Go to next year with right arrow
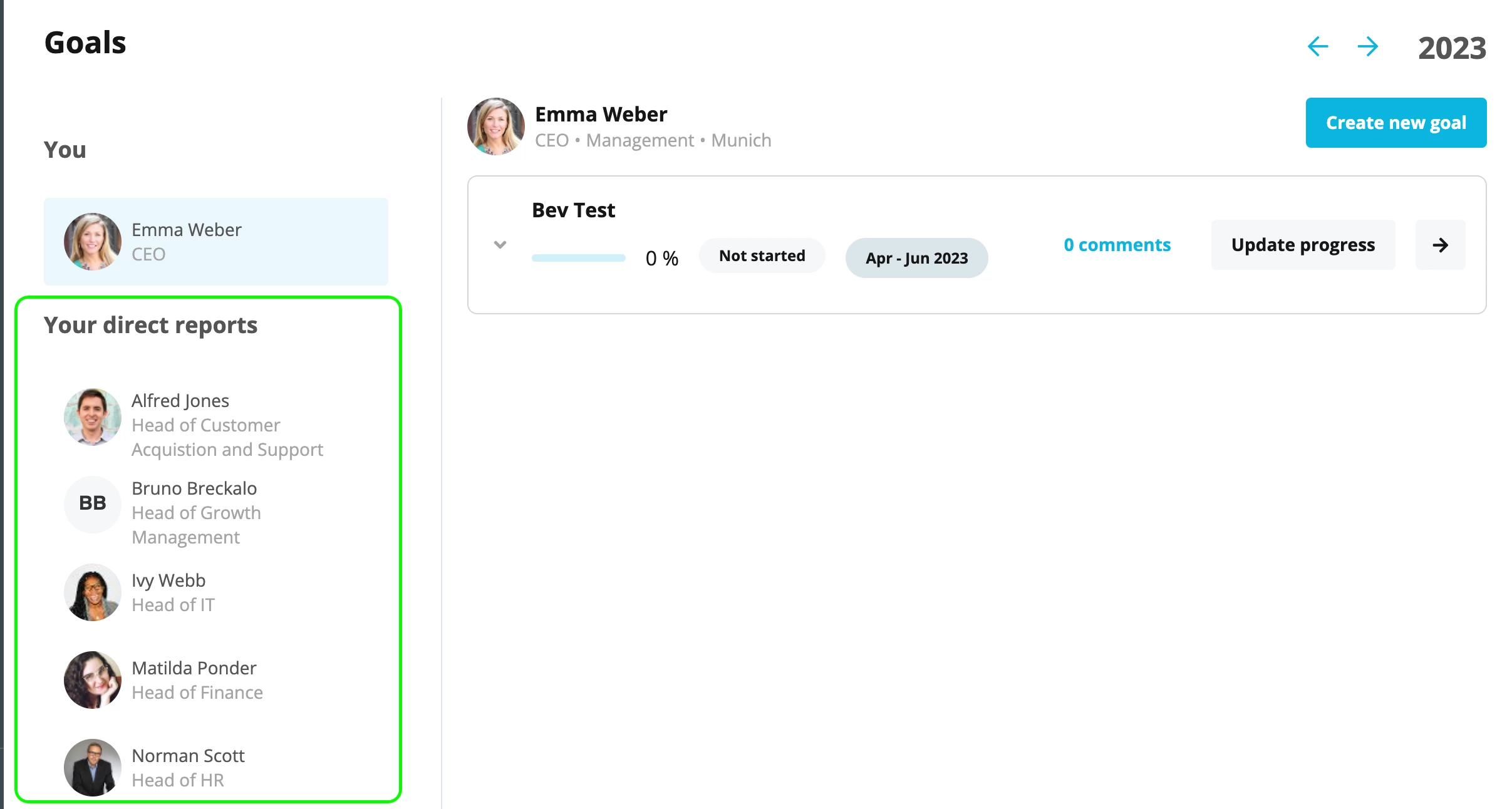1512x809 pixels. click(x=1368, y=46)
